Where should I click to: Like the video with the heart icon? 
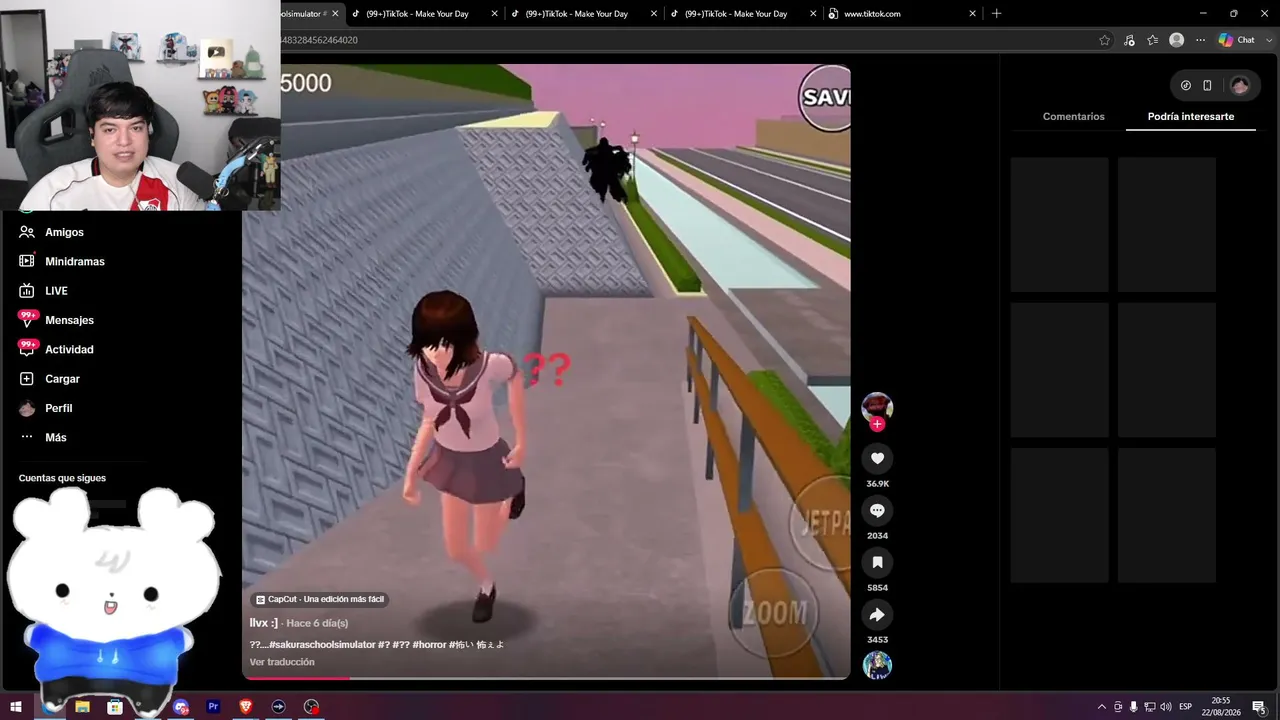pyautogui.click(x=877, y=458)
